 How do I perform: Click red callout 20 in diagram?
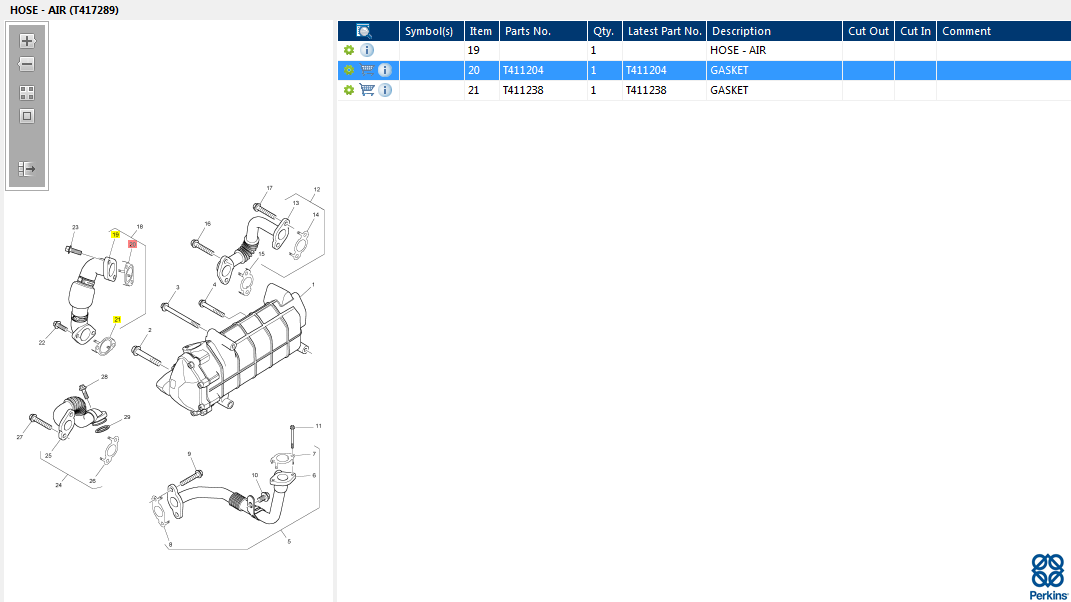(x=133, y=244)
